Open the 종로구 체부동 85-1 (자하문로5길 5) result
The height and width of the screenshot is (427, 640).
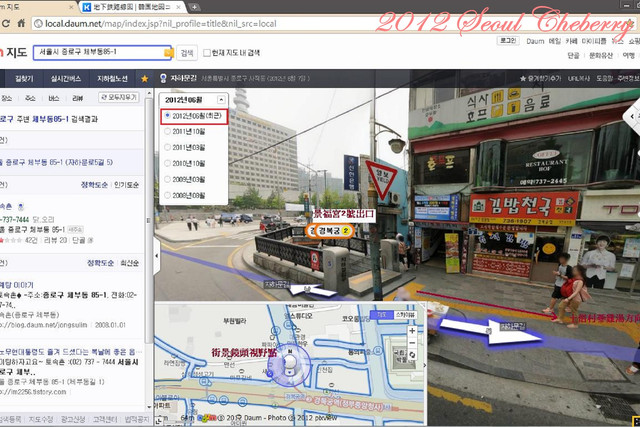[x=57, y=162]
